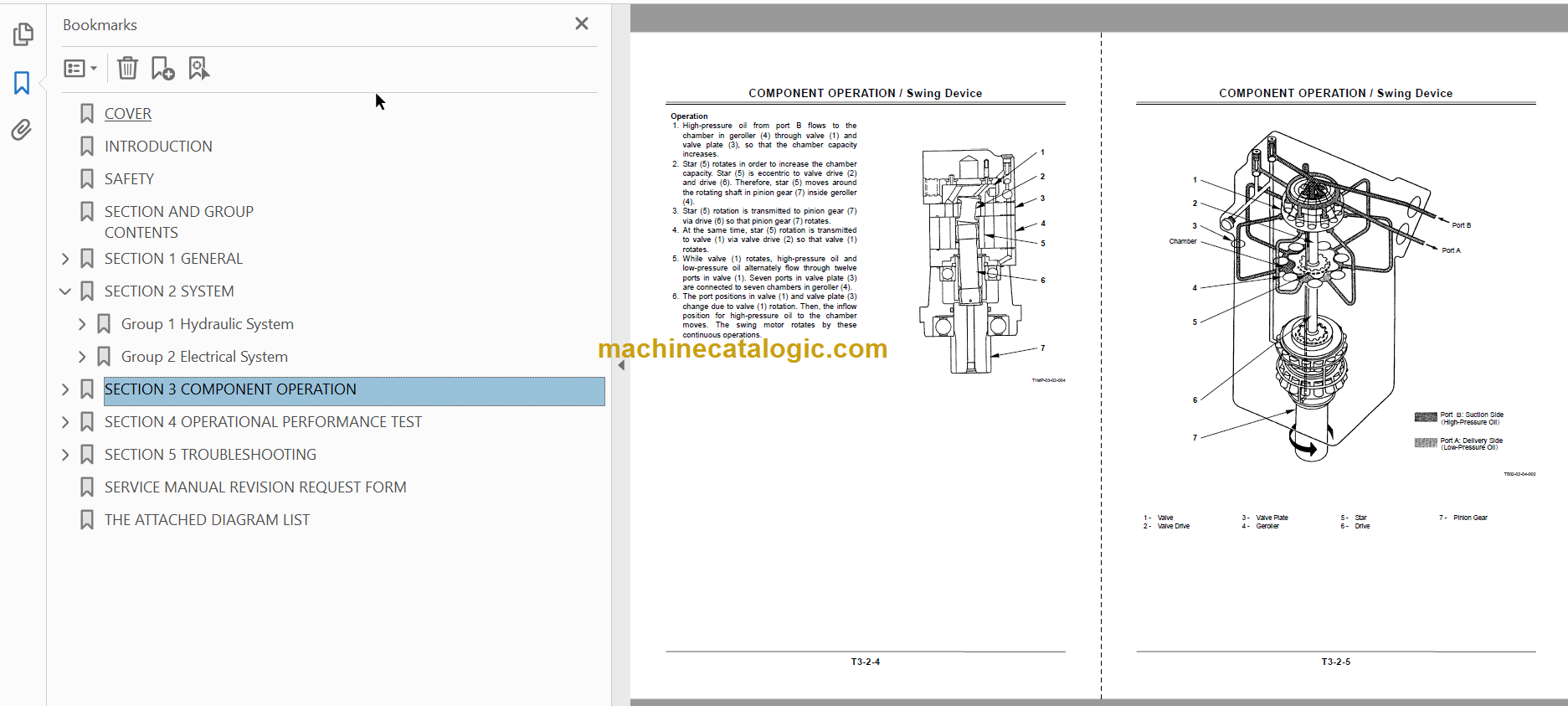Open the Attachments paperclip panel

pyautogui.click(x=22, y=130)
